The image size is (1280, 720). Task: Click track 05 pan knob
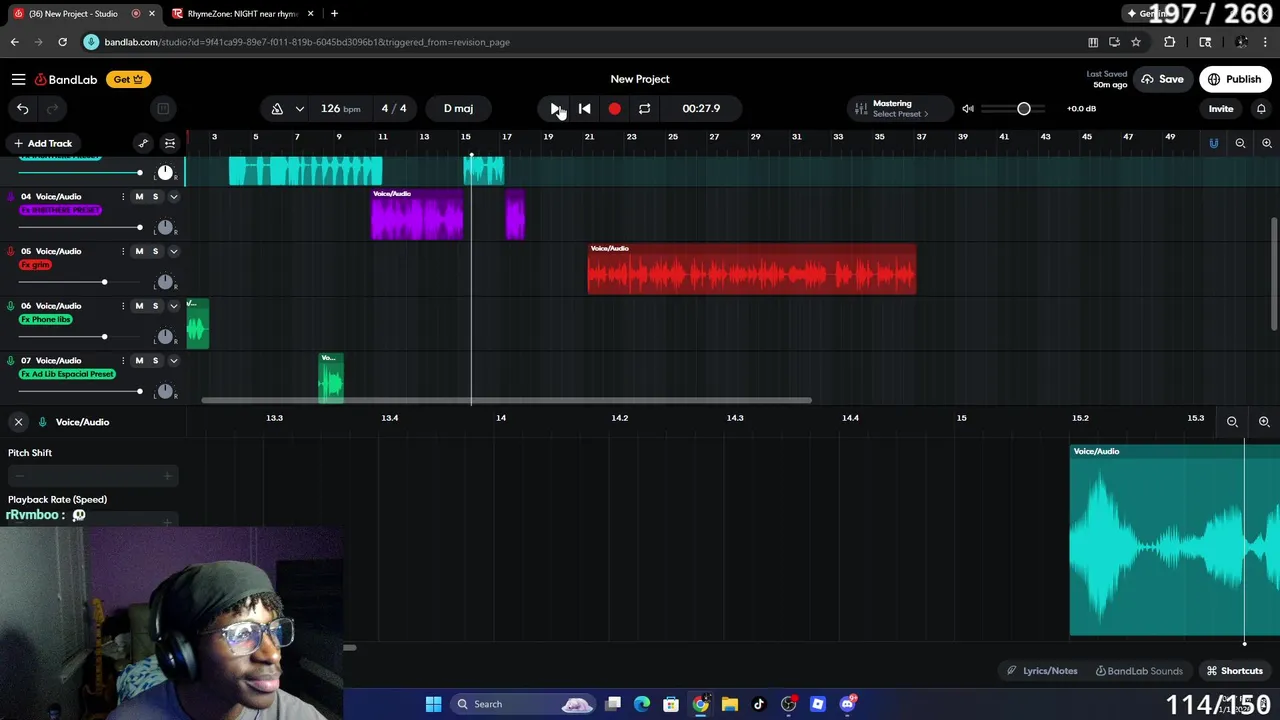pyautogui.click(x=165, y=282)
